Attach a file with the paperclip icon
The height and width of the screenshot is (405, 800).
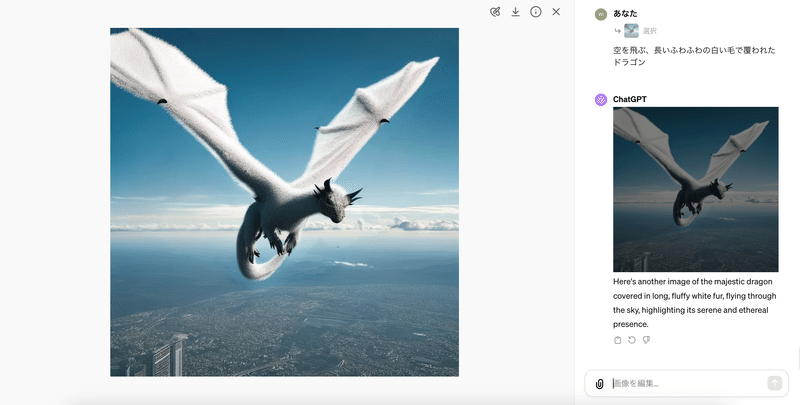599,384
